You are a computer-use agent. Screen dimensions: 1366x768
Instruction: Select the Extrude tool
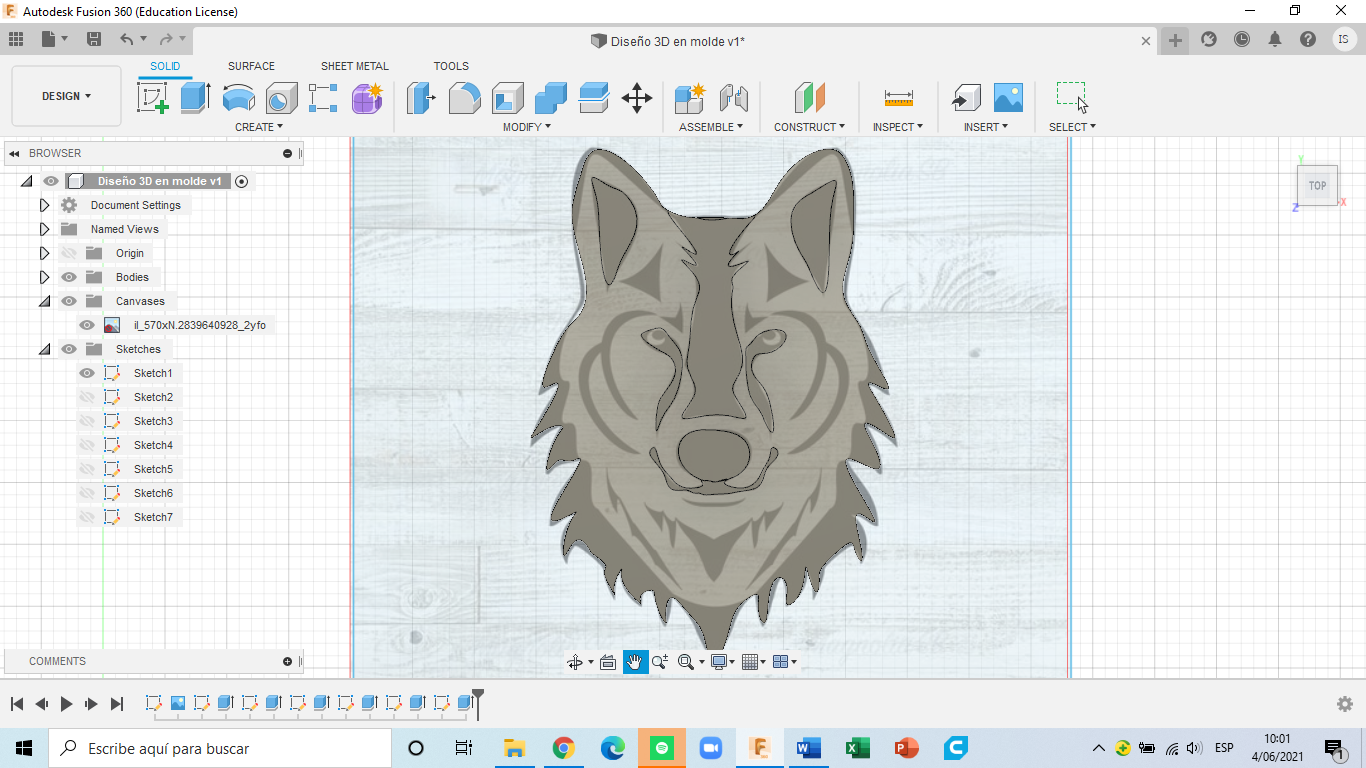pos(194,98)
